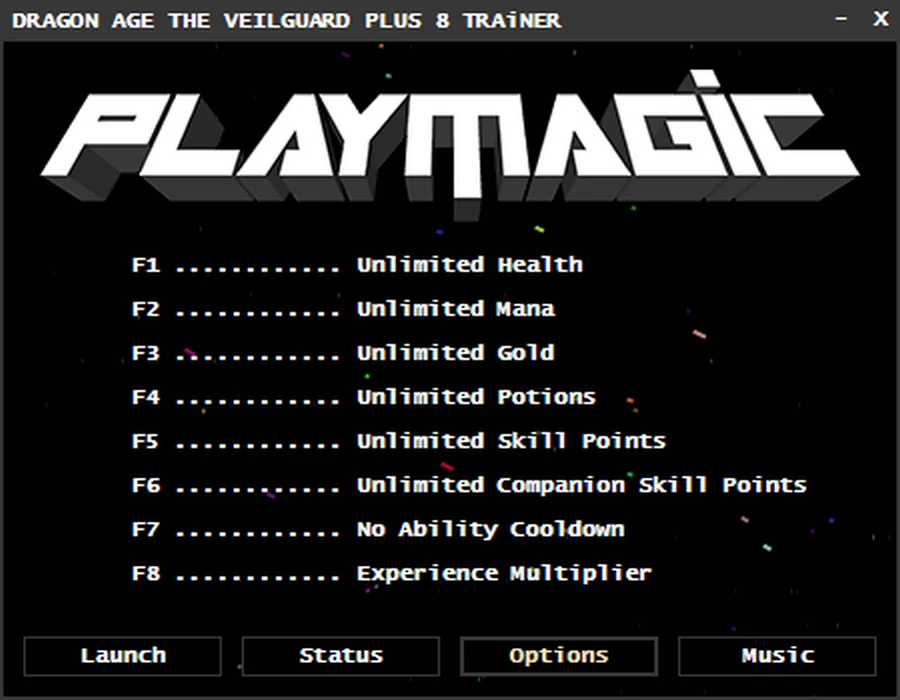Screen dimensions: 900x700
Task: Select the F3 Unlimited Gold entry
Action: [x=343, y=353]
